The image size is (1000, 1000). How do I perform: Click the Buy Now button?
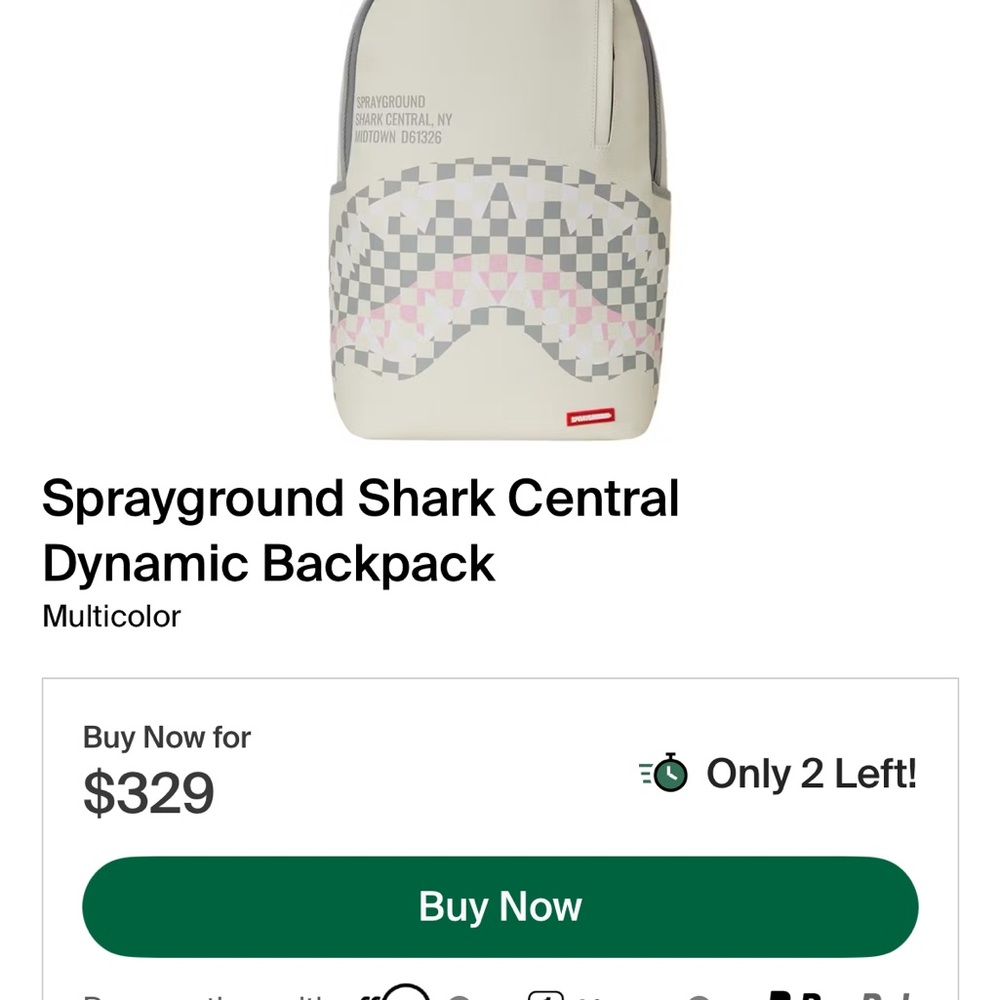(x=500, y=906)
